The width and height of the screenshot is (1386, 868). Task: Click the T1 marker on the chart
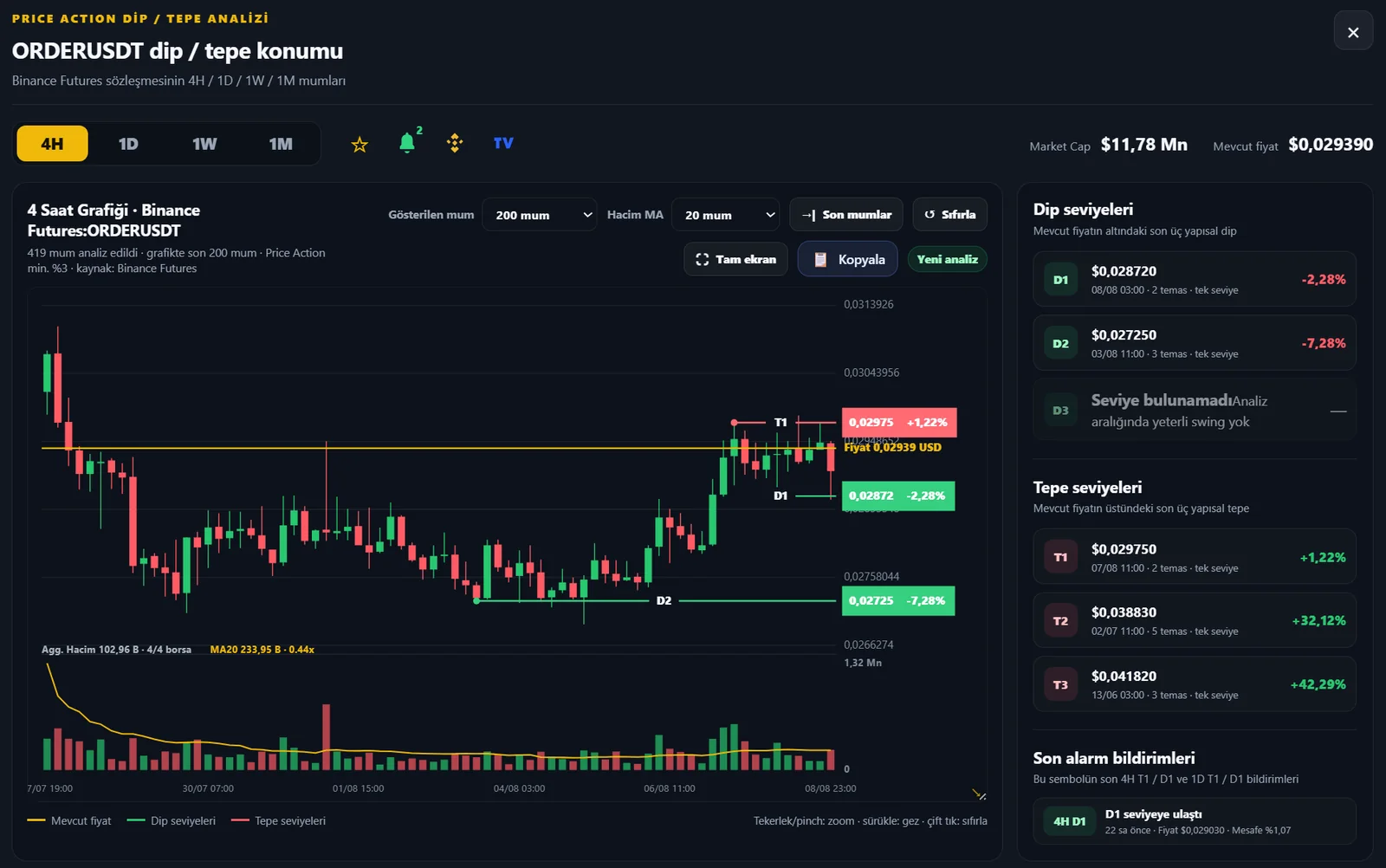[780, 423]
